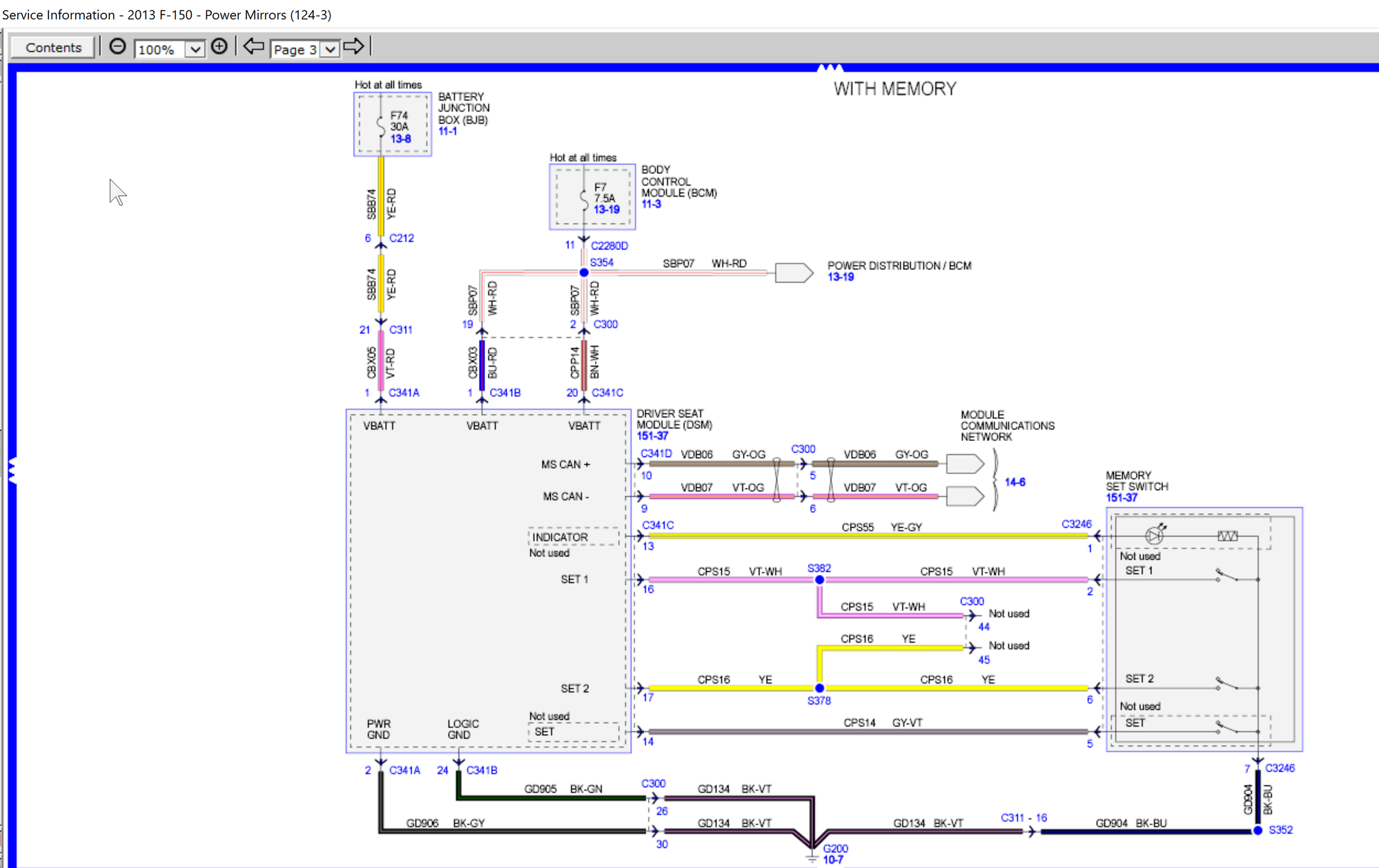Image resolution: width=1379 pixels, height=868 pixels.
Task: Click the MEMORY SET SWITCH label
Action: click(x=1137, y=481)
